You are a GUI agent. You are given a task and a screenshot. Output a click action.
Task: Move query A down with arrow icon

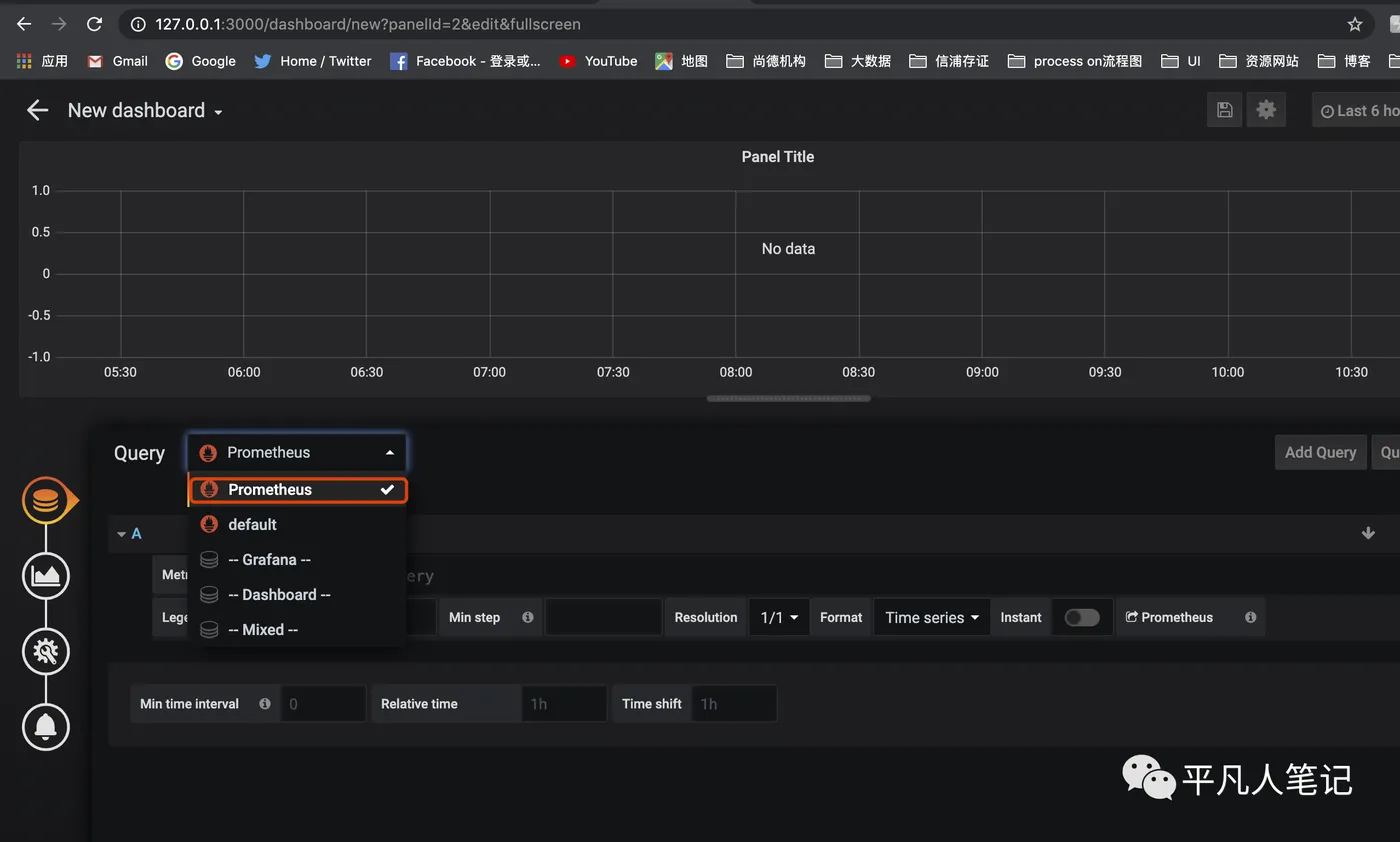pyautogui.click(x=1368, y=533)
